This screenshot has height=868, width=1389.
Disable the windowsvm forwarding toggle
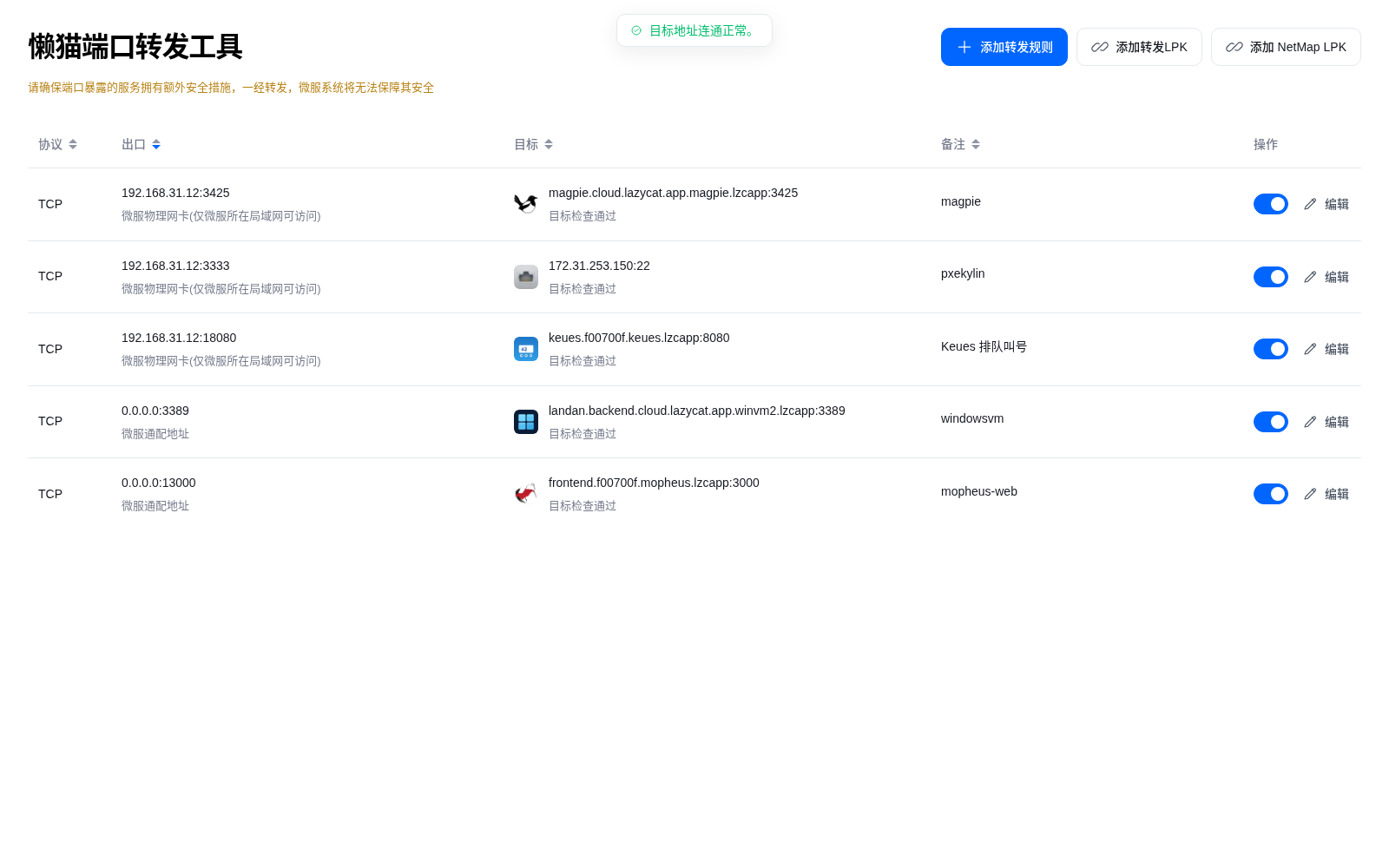tap(1271, 422)
